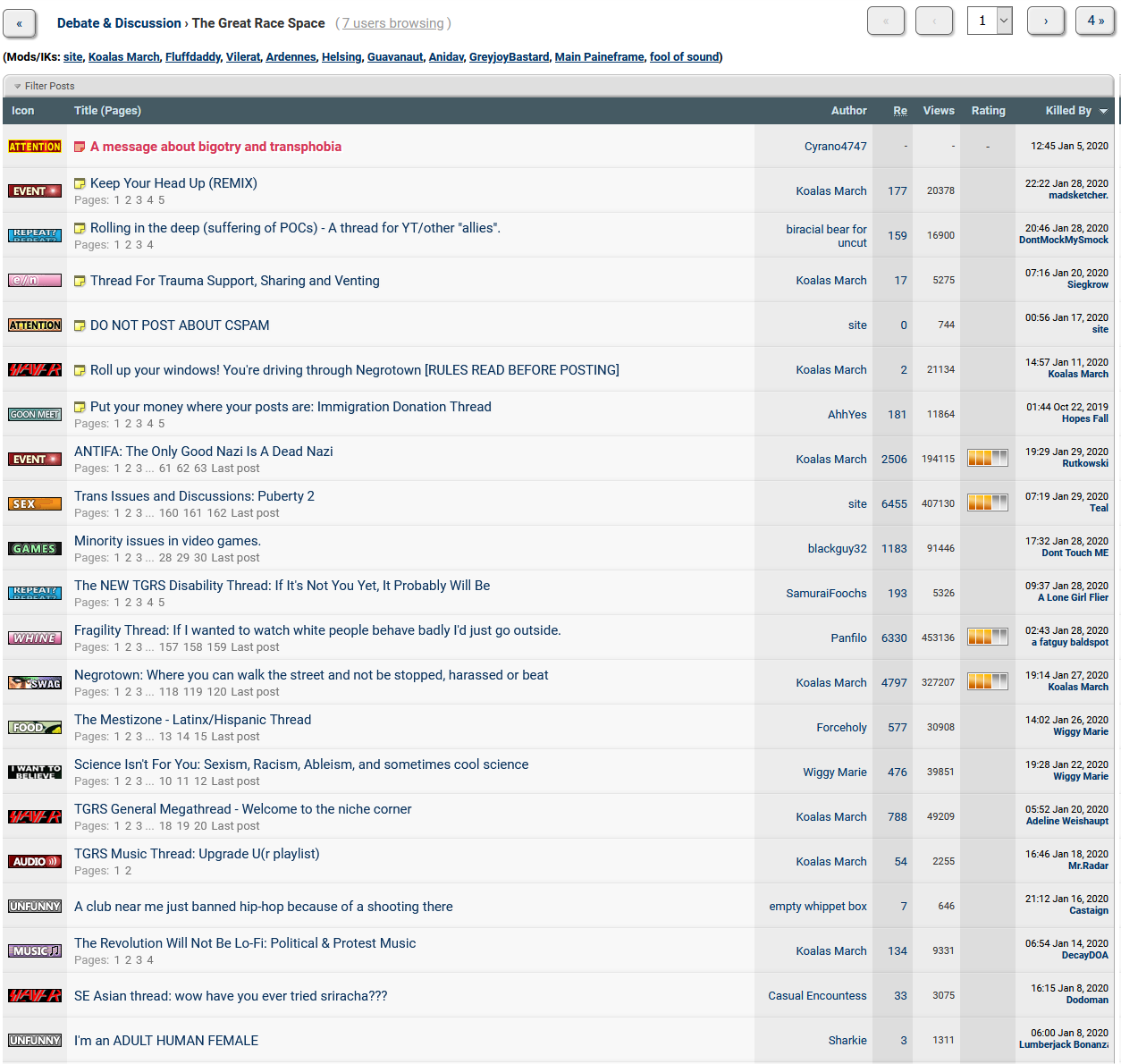Sort threads by Title (Pages) header
The image size is (1121, 1064).
(107, 111)
